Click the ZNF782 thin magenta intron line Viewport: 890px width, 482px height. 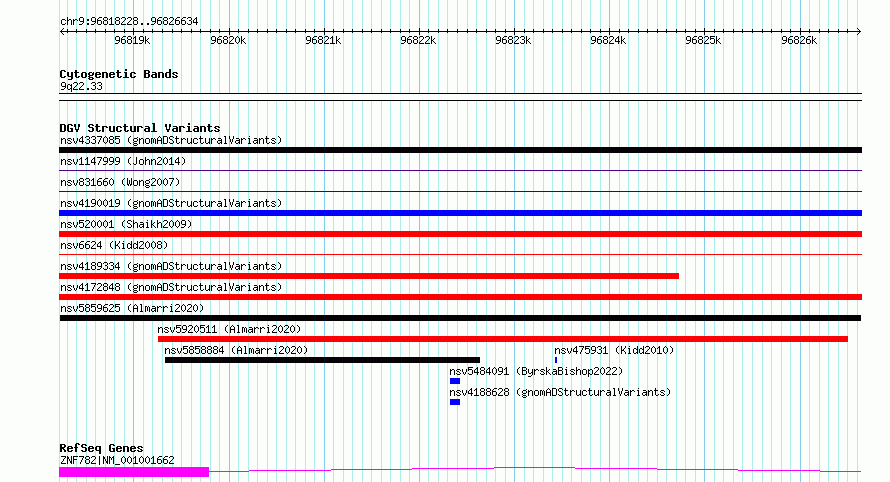[535, 470]
